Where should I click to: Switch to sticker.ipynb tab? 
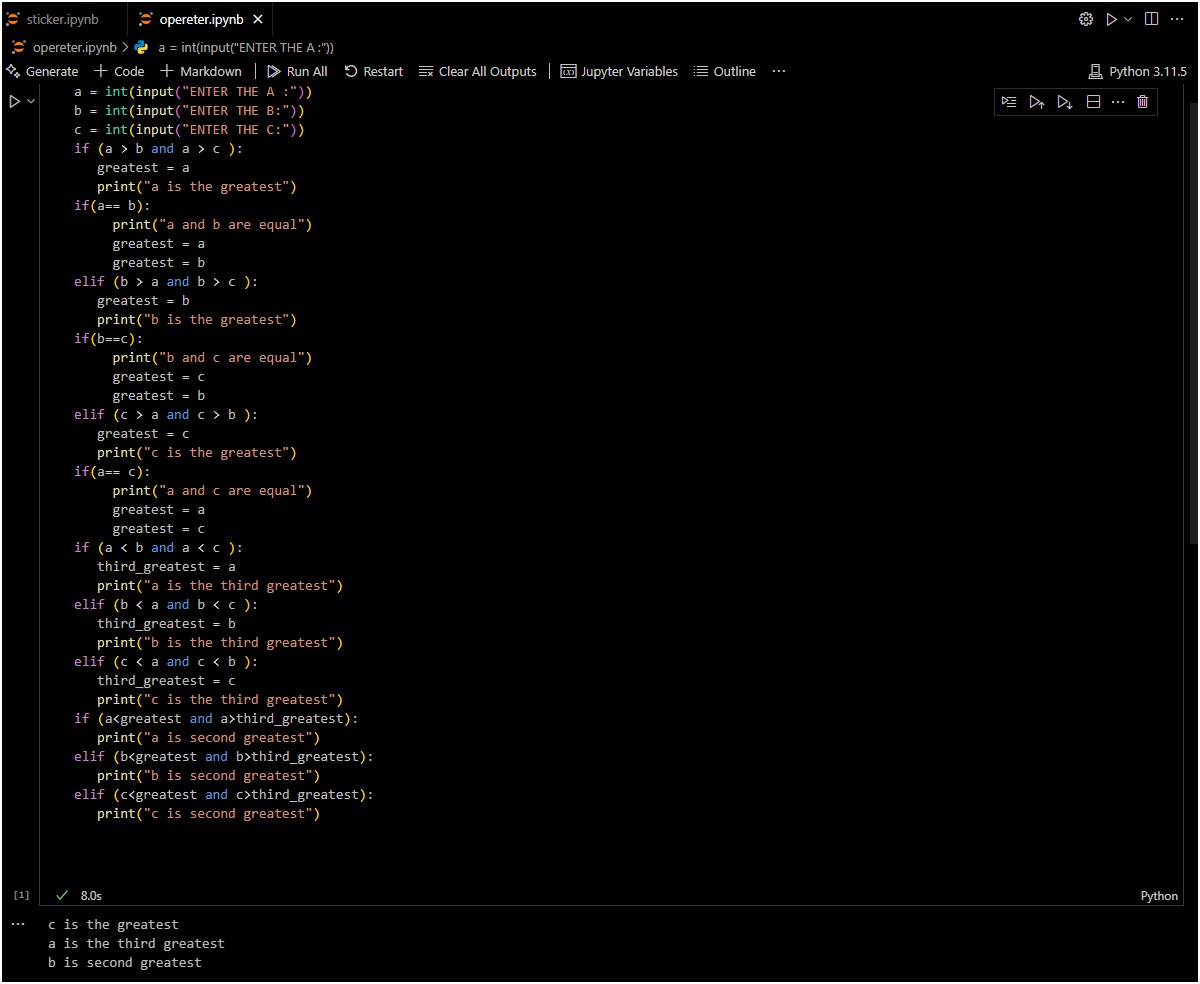point(62,19)
